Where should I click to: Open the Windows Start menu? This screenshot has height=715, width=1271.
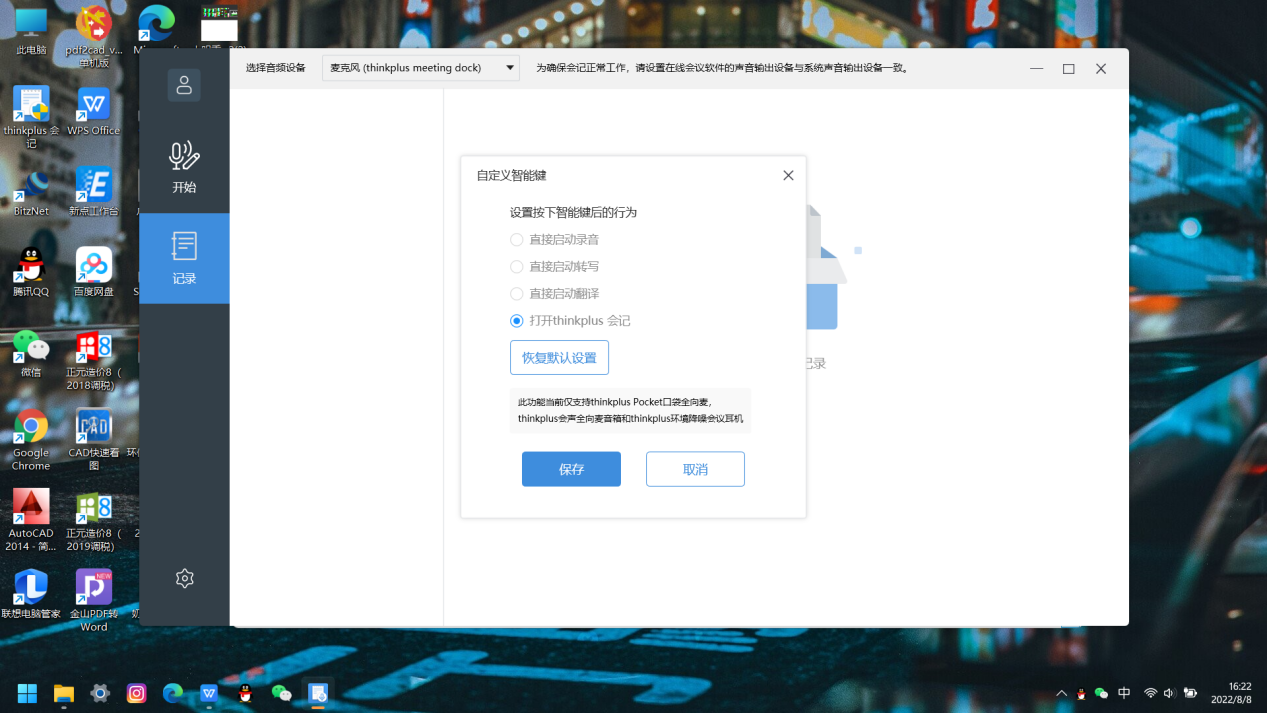pos(27,695)
